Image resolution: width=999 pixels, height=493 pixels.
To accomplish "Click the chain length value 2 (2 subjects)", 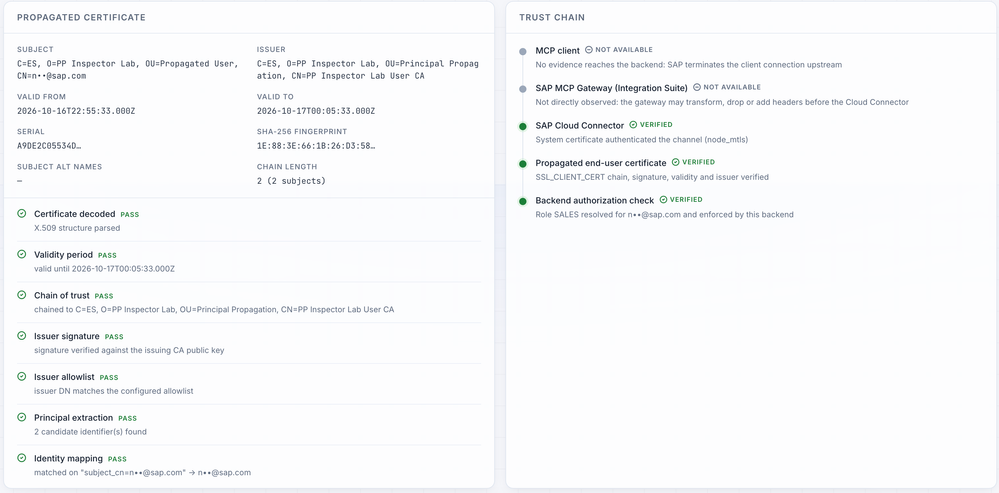I will 291,181.
